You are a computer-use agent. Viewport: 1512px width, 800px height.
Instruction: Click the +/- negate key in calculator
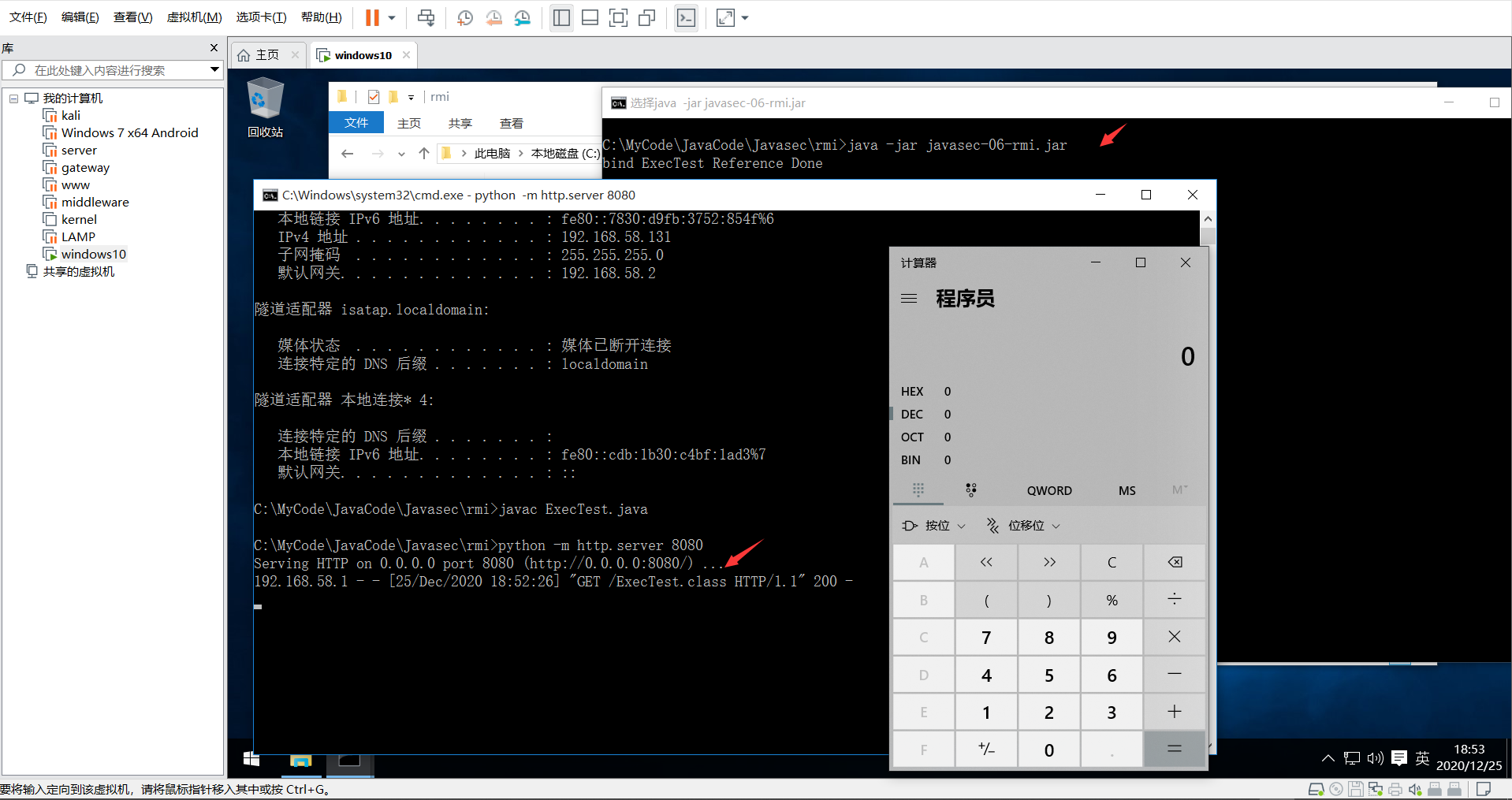tap(986, 749)
